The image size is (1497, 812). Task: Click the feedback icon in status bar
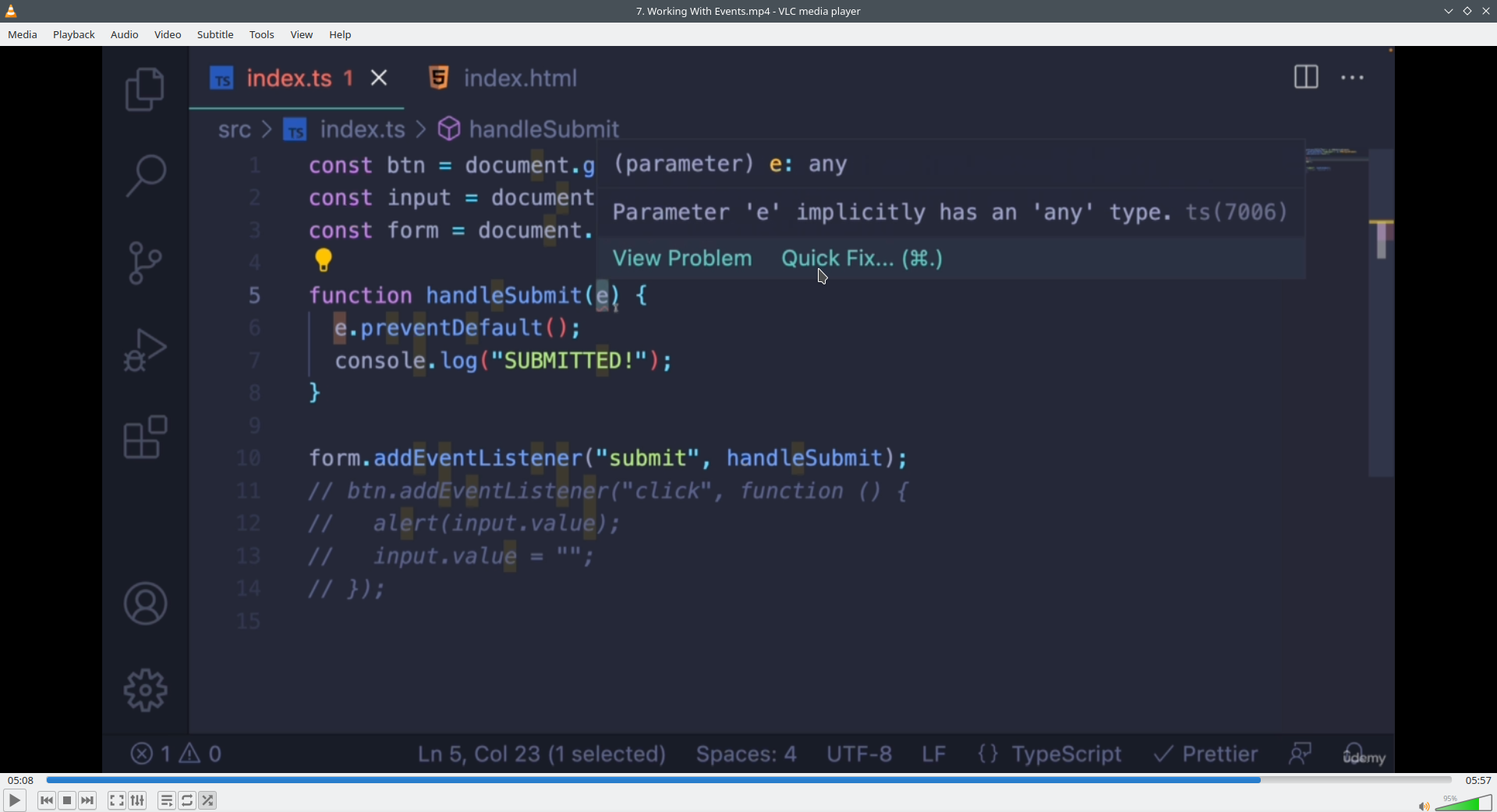pyautogui.click(x=1301, y=754)
